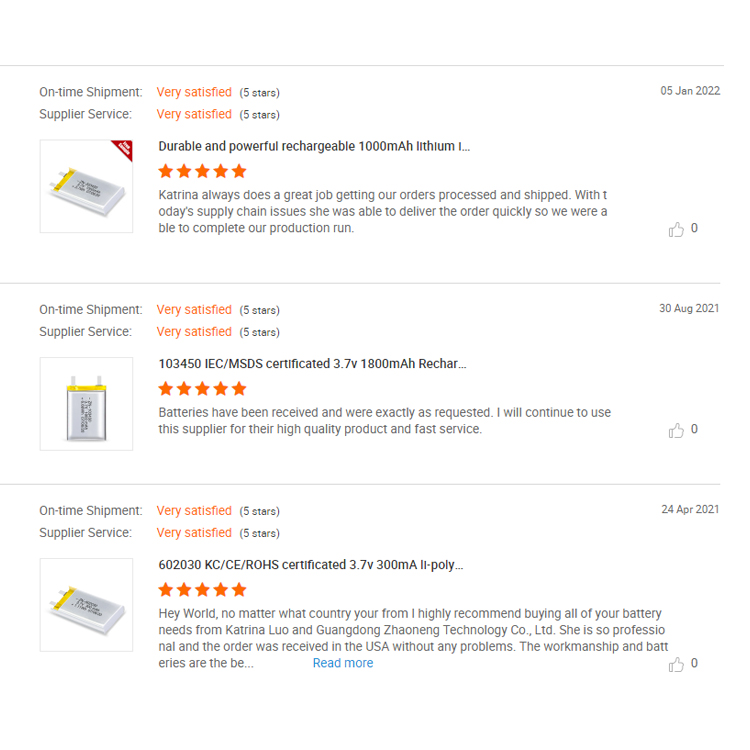The image size is (750, 750).
Task: Open '103450 IEC/MSDS certificated 3.7v 1800mAh' link
Action: point(312,364)
